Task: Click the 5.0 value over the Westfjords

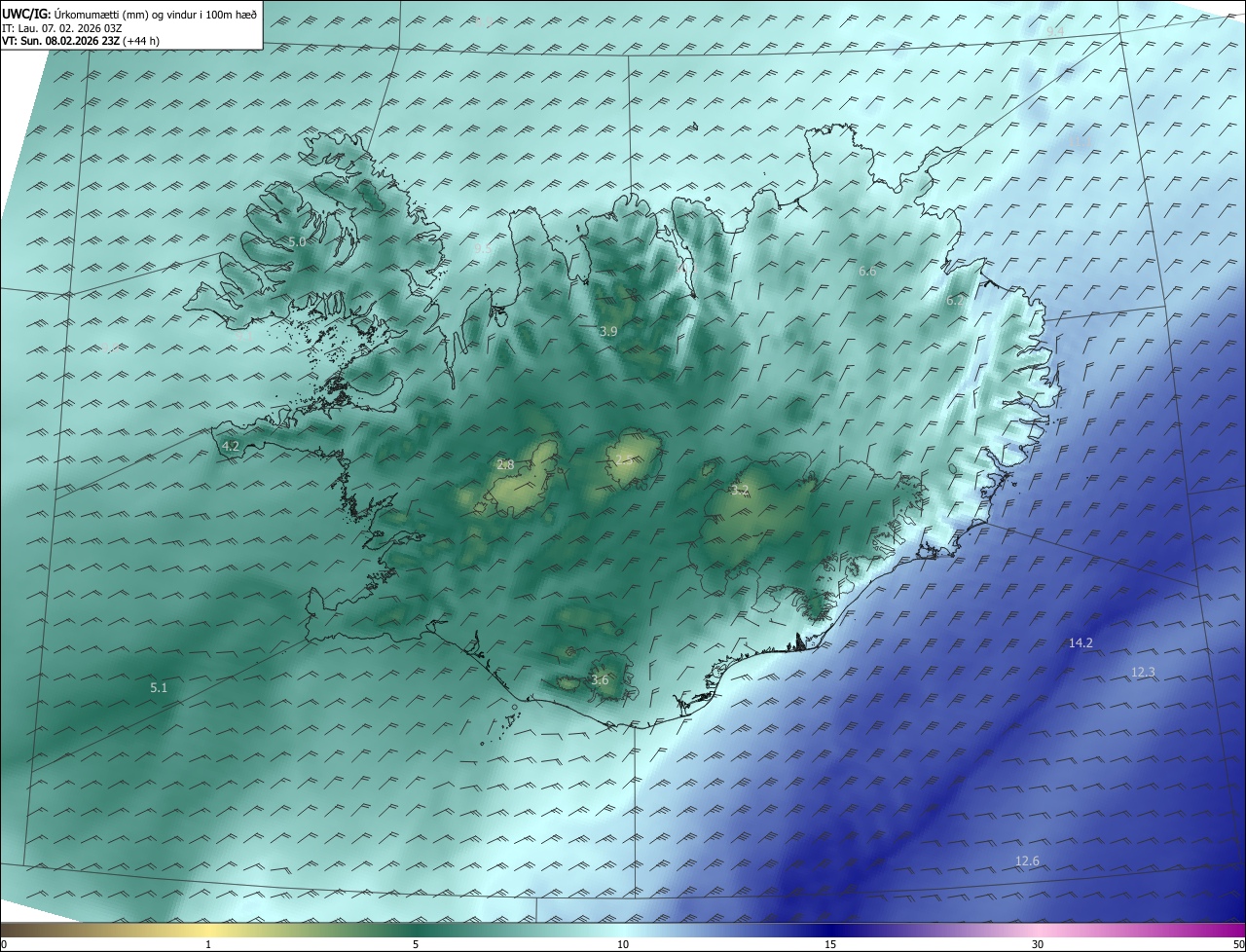Action: (x=297, y=241)
